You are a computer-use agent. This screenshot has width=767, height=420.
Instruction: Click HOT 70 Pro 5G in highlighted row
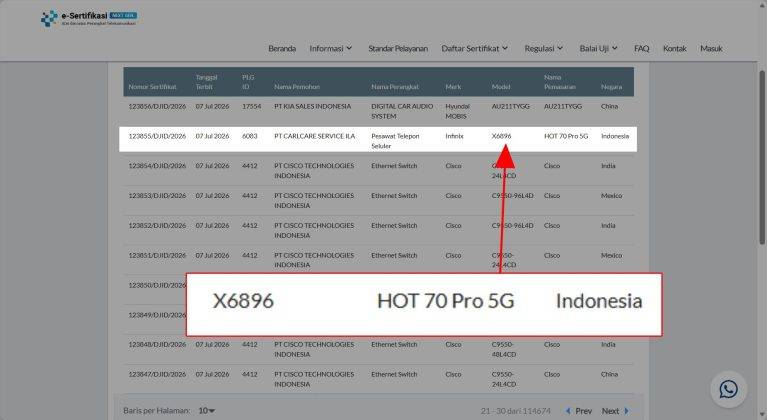click(566, 136)
